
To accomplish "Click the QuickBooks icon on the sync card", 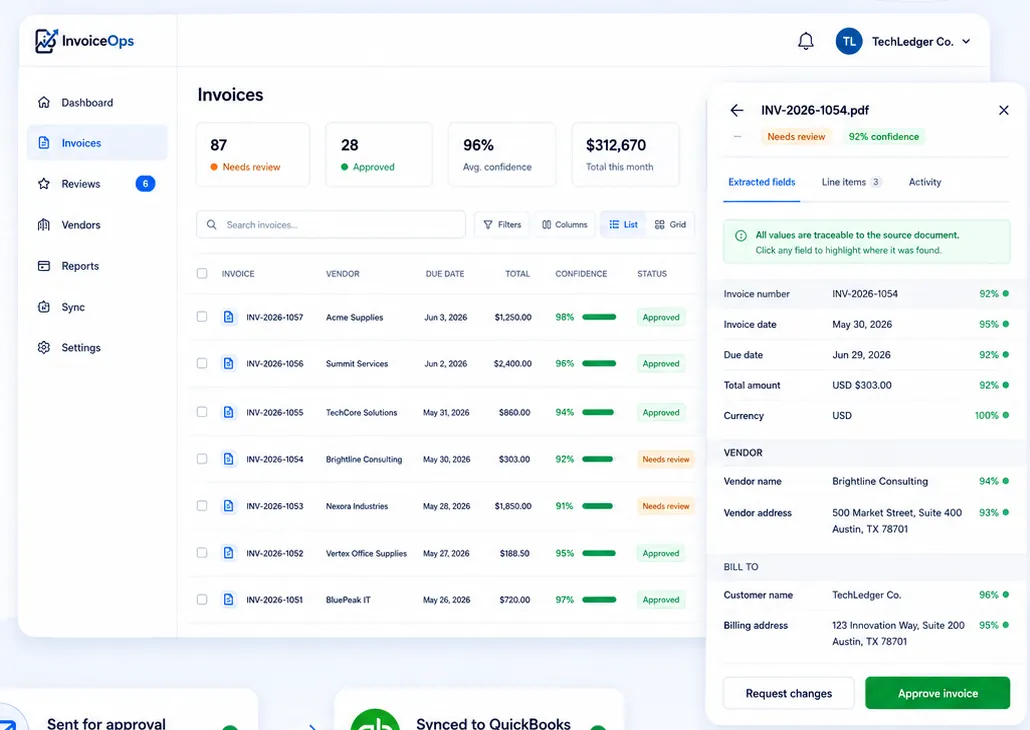I will coord(375,721).
